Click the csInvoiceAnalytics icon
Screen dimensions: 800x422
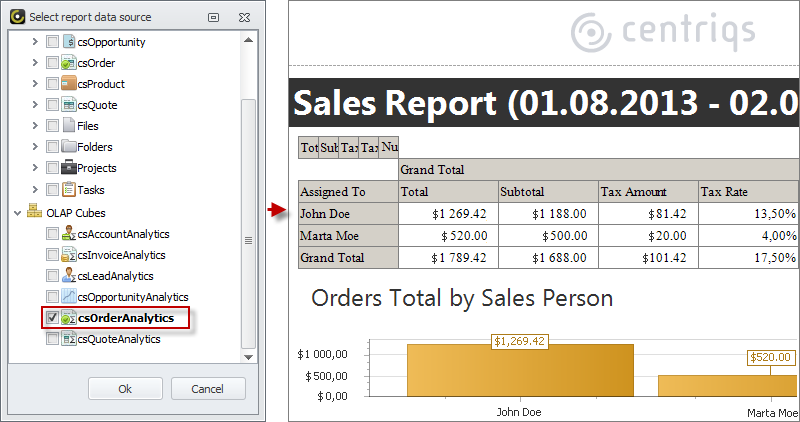pos(68,255)
